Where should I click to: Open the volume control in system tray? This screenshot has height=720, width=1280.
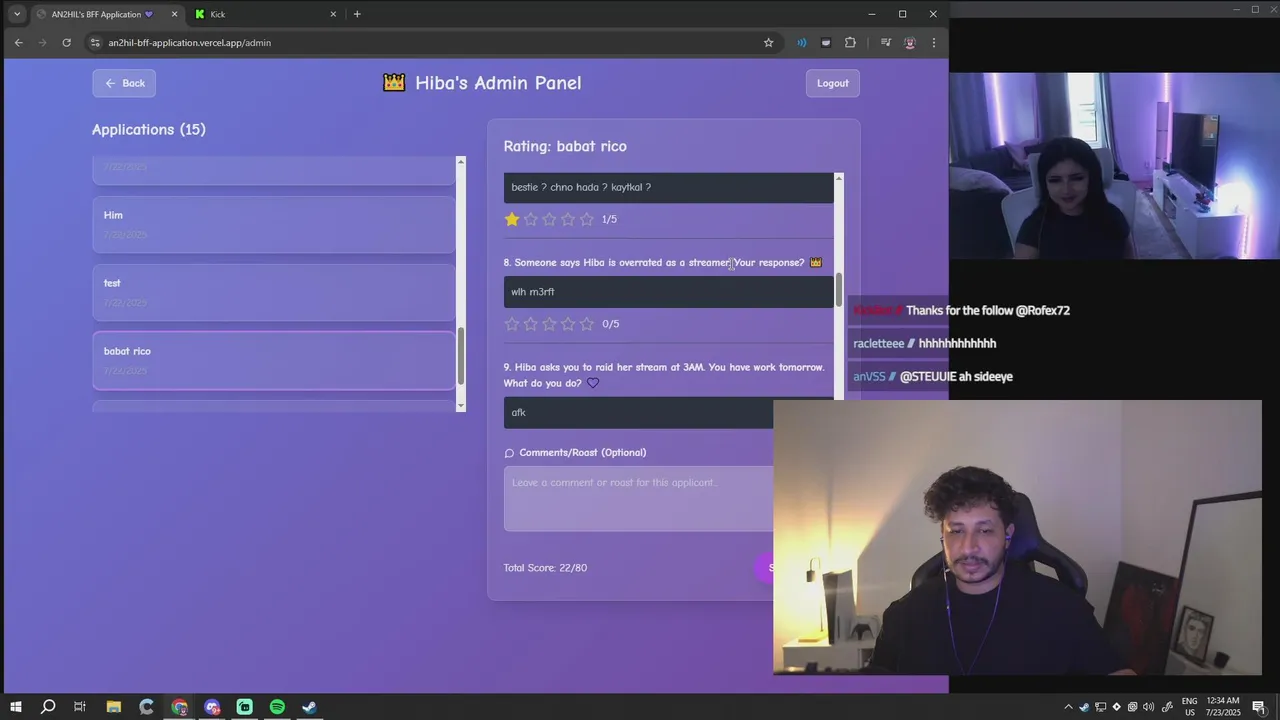click(x=1148, y=707)
